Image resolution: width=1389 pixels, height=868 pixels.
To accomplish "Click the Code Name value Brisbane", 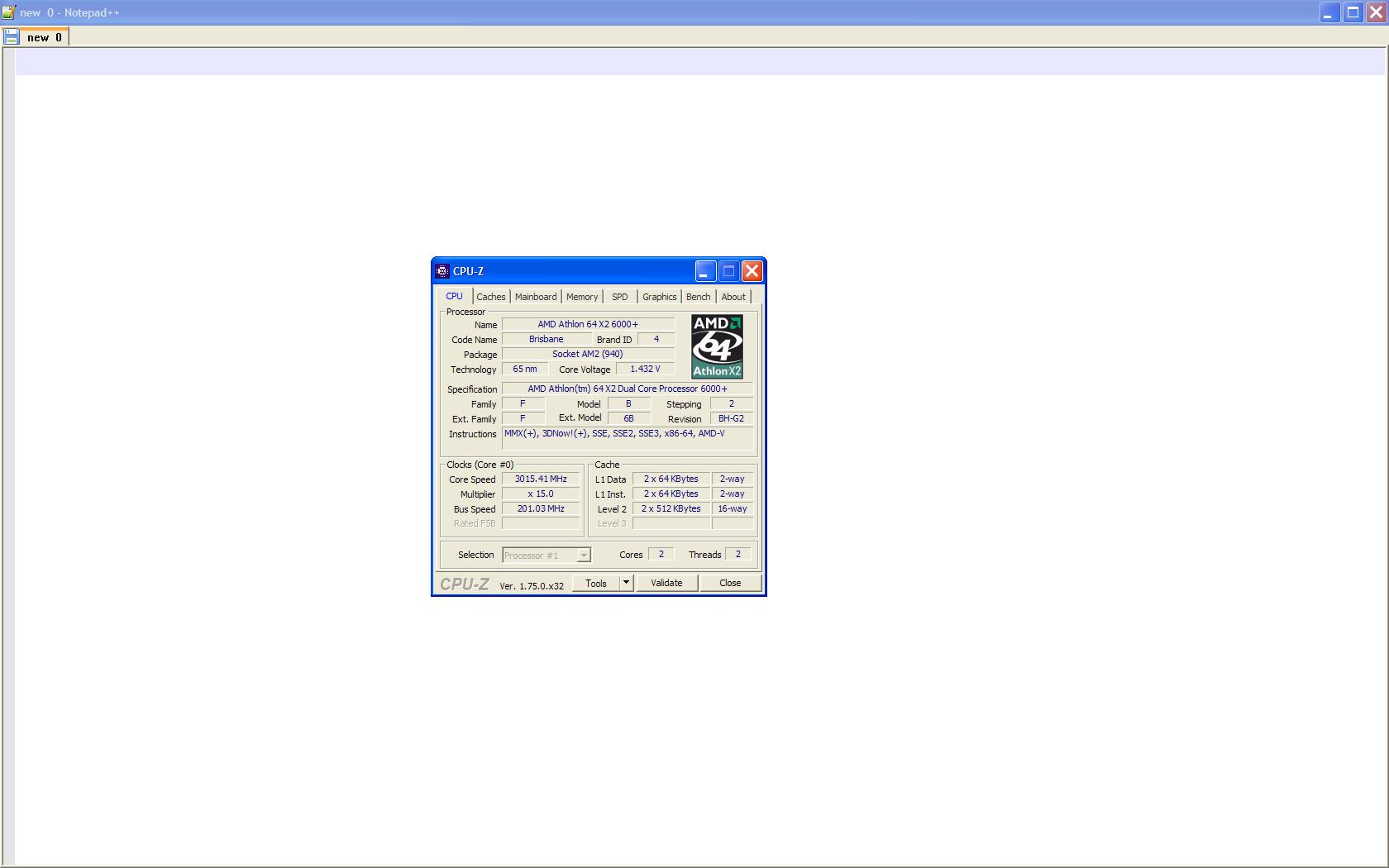I will point(547,339).
